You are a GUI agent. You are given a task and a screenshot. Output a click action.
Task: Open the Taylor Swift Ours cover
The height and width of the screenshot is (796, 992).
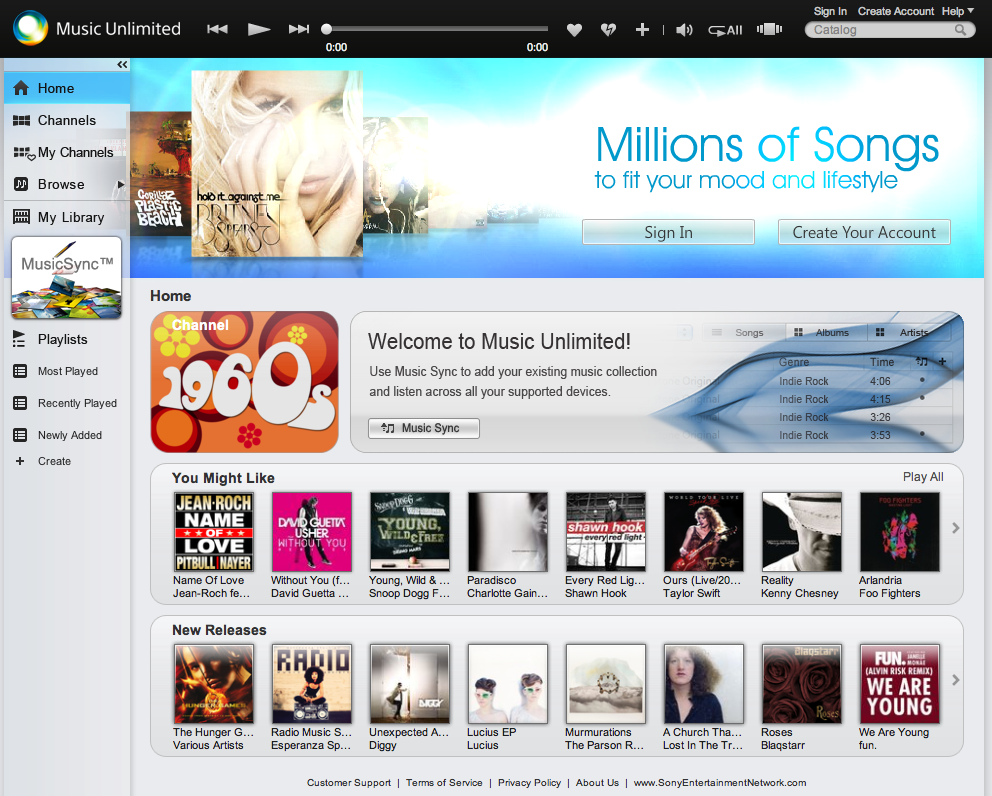click(x=704, y=532)
